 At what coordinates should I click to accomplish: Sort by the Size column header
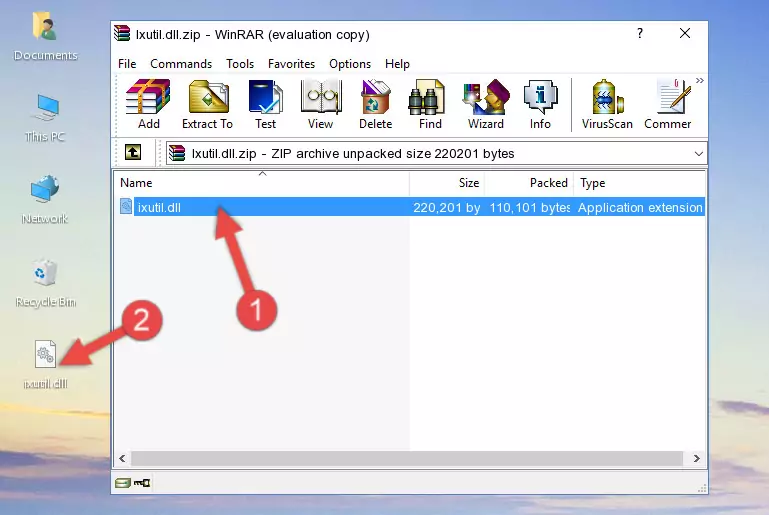point(447,183)
